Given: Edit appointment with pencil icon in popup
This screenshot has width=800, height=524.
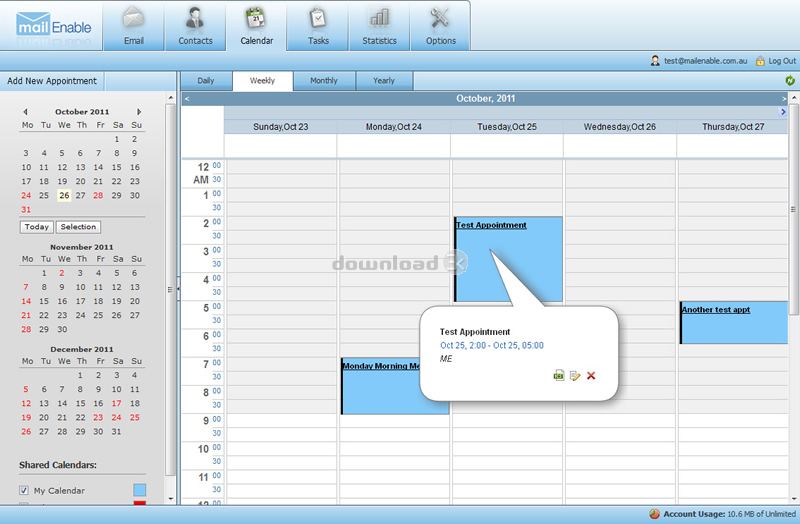Looking at the screenshot, I should click(575, 376).
